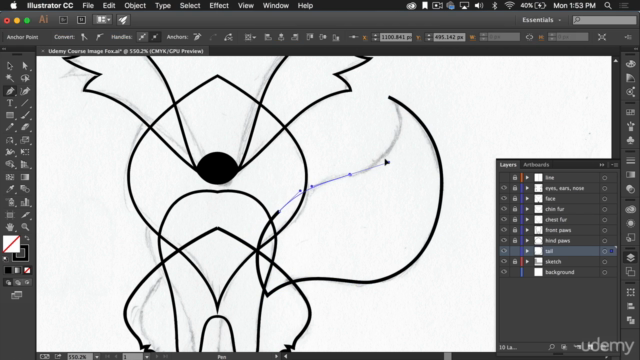Select the Eraser tool
Viewport: 640px width, 360px height.
tap(25, 127)
